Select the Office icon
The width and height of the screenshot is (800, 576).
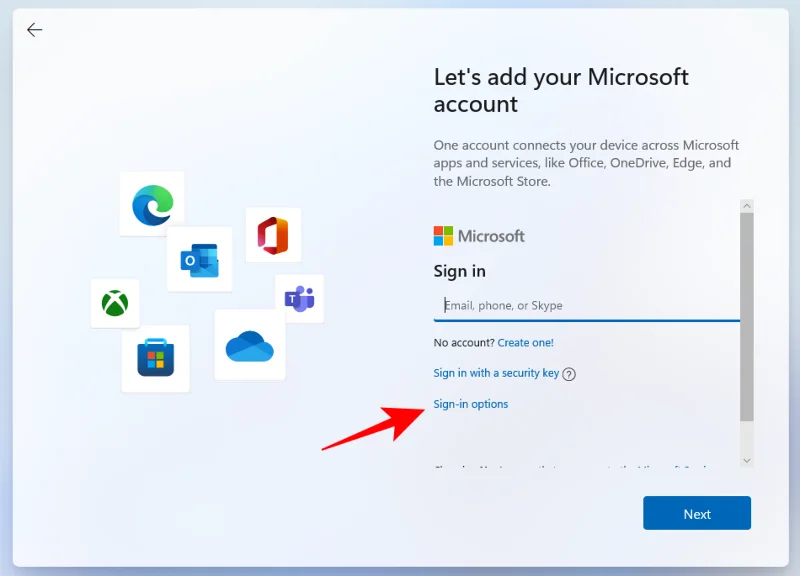tap(272, 235)
